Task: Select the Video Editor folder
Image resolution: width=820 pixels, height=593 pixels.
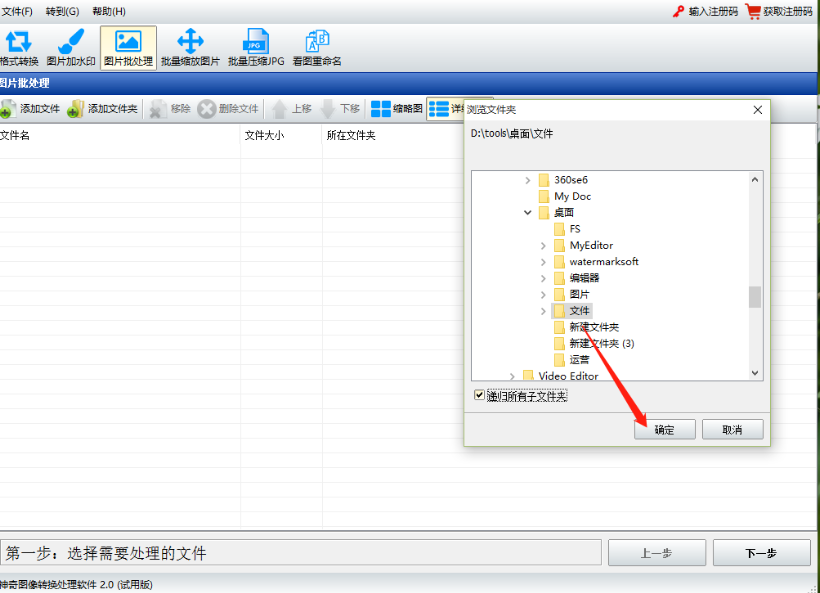Action: tap(561, 376)
